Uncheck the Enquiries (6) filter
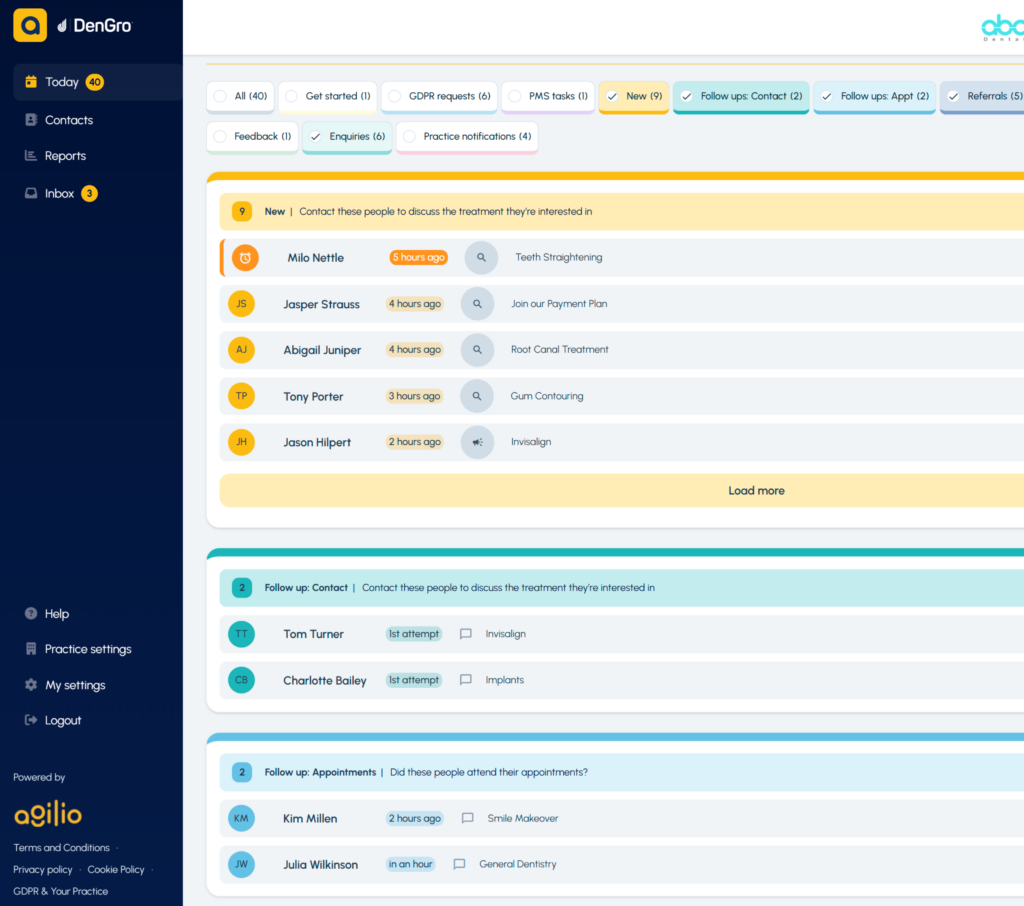 pos(347,137)
